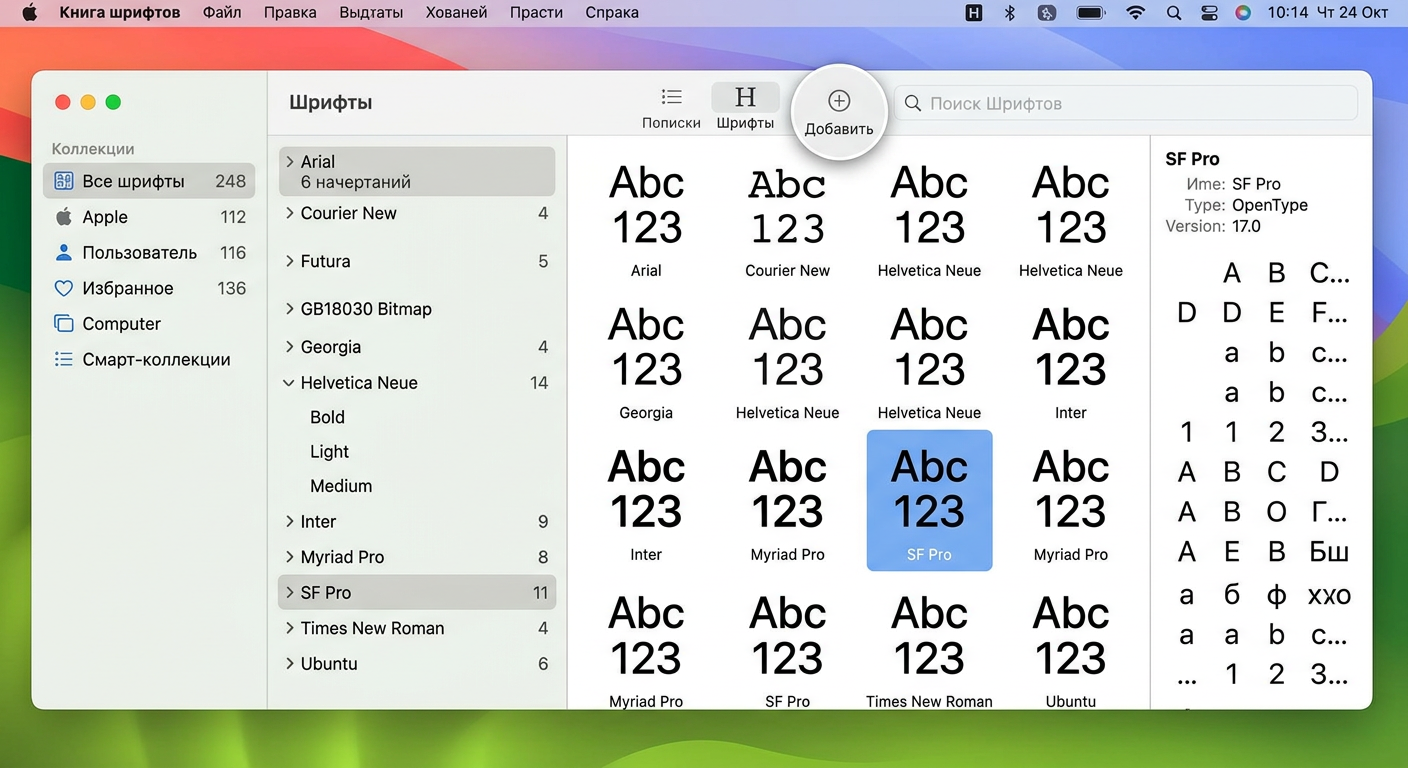
Task: Collapse the Helvetica Neue family
Action: tap(289, 383)
